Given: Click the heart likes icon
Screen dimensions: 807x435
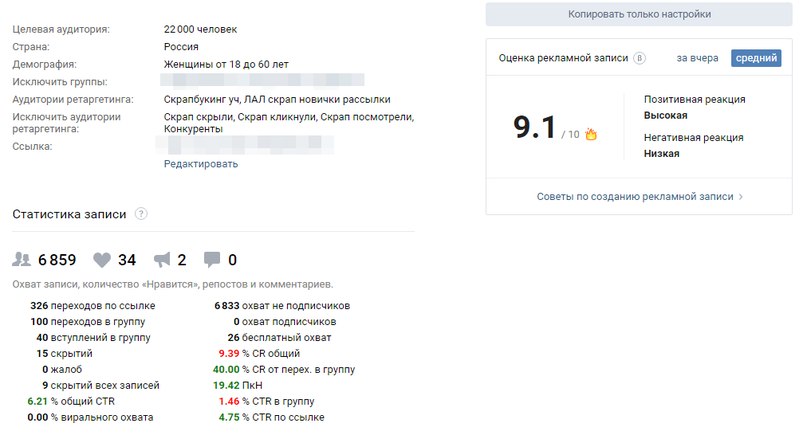Looking at the screenshot, I should (102, 260).
